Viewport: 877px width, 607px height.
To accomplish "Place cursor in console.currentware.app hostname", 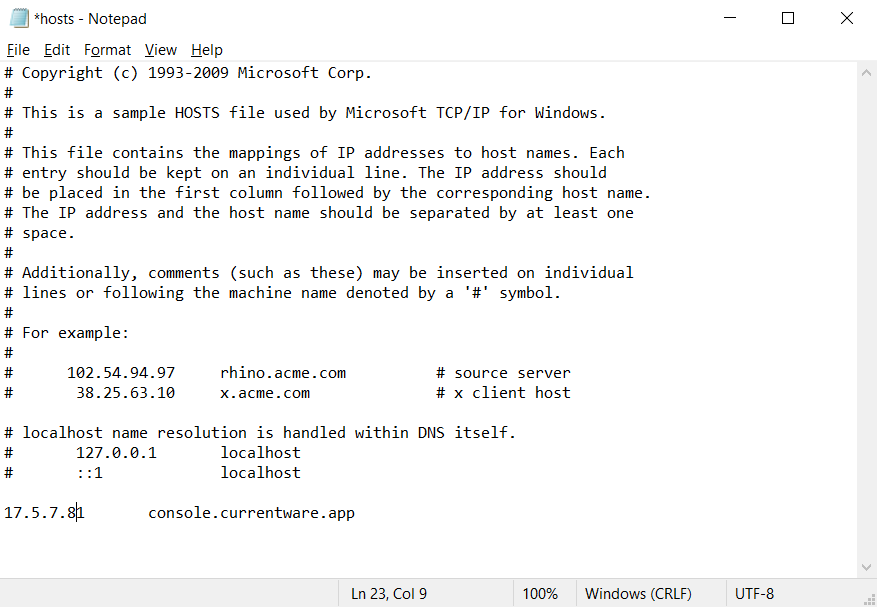I will pos(251,513).
